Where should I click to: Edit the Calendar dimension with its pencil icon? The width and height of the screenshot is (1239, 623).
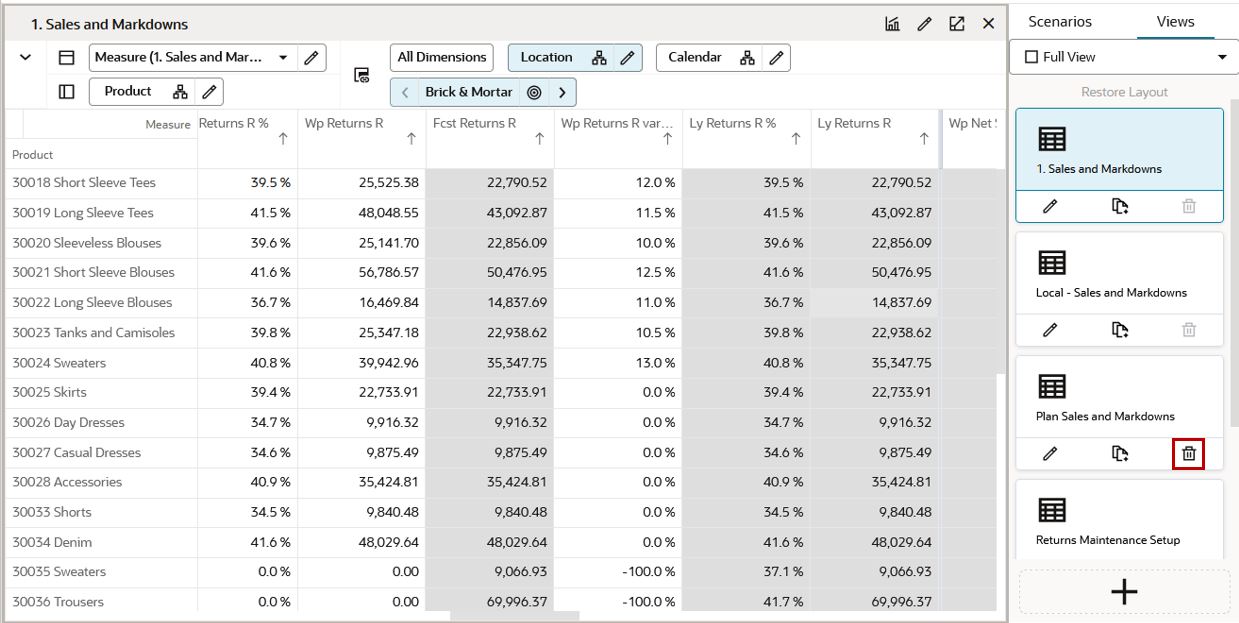click(x=777, y=58)
